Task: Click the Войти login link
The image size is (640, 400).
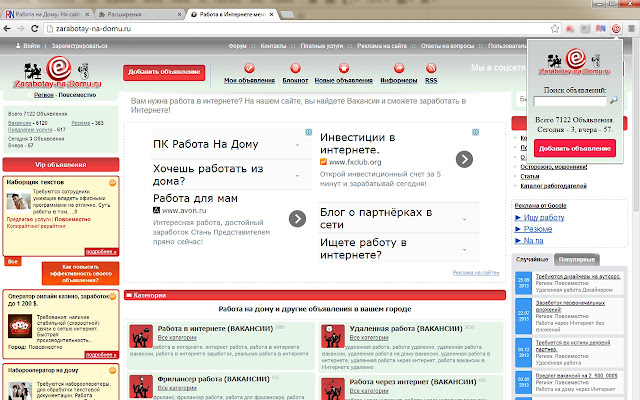Action: pos(31,46)
